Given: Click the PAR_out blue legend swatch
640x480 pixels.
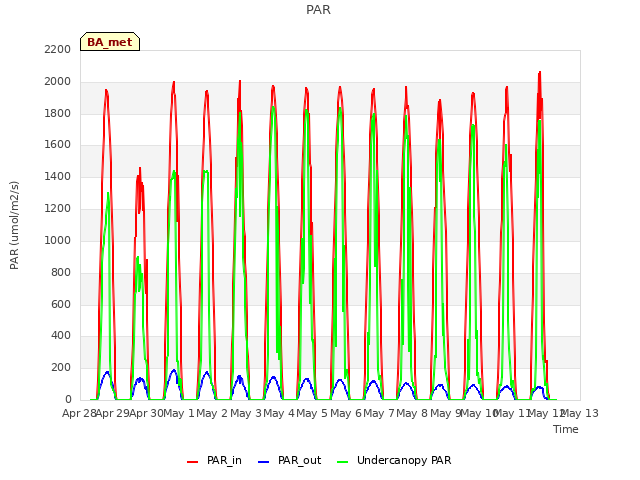Looking at the screenshot, I should pyautogui.click(x=264, y=462).
